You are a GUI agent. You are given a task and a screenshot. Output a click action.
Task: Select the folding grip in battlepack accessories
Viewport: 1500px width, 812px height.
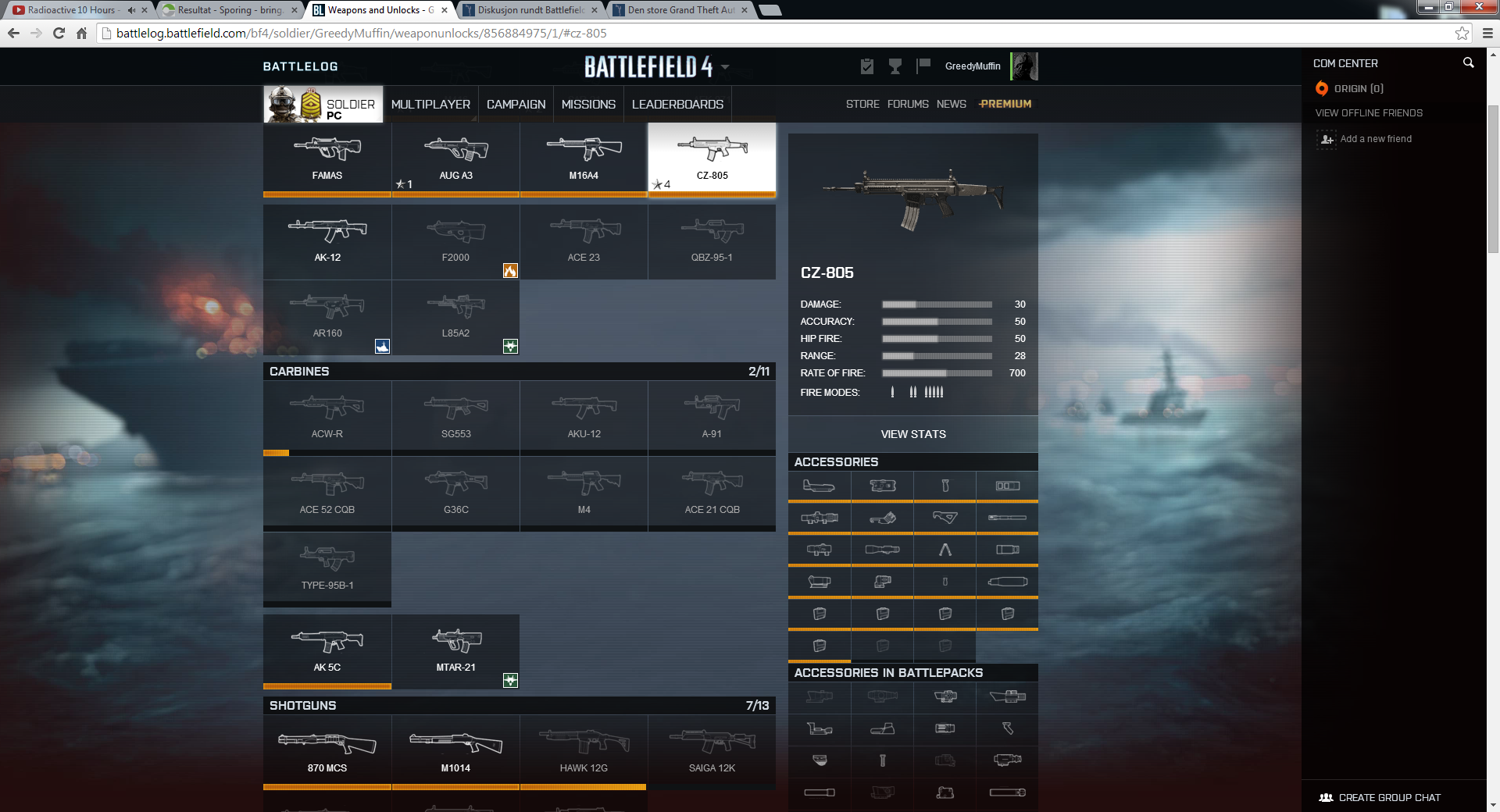coord(1007,728)
